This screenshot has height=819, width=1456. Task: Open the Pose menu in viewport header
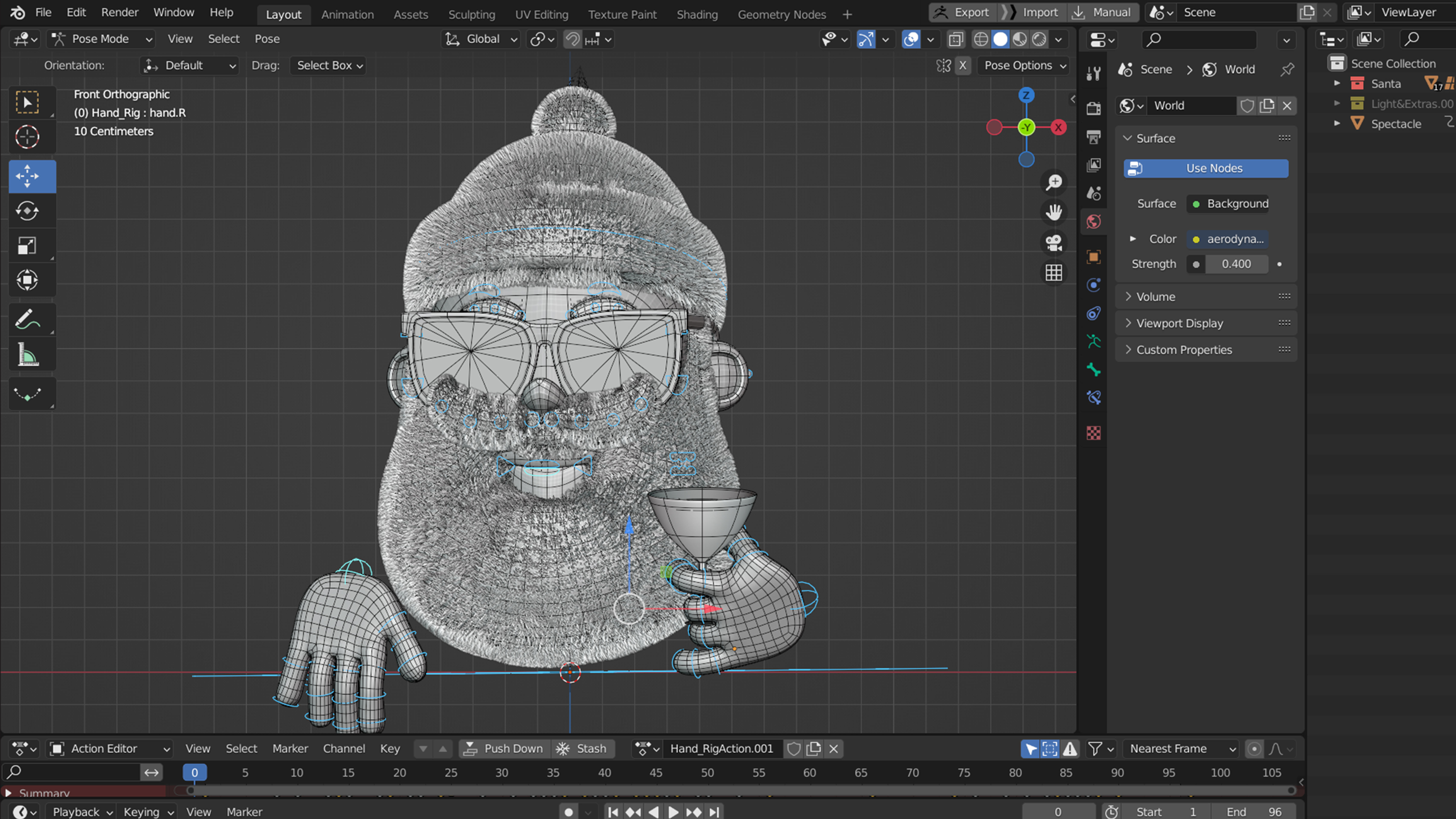click(x=267, y=39)
